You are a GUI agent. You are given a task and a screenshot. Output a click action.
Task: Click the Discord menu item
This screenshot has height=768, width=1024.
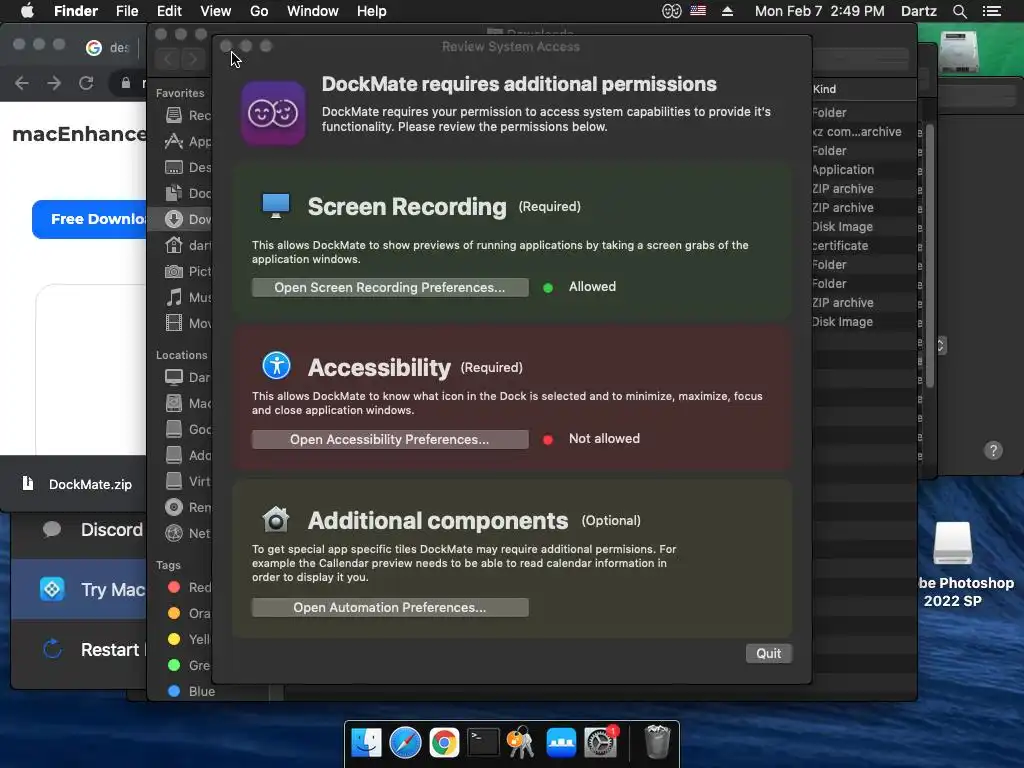coord(79,530)
